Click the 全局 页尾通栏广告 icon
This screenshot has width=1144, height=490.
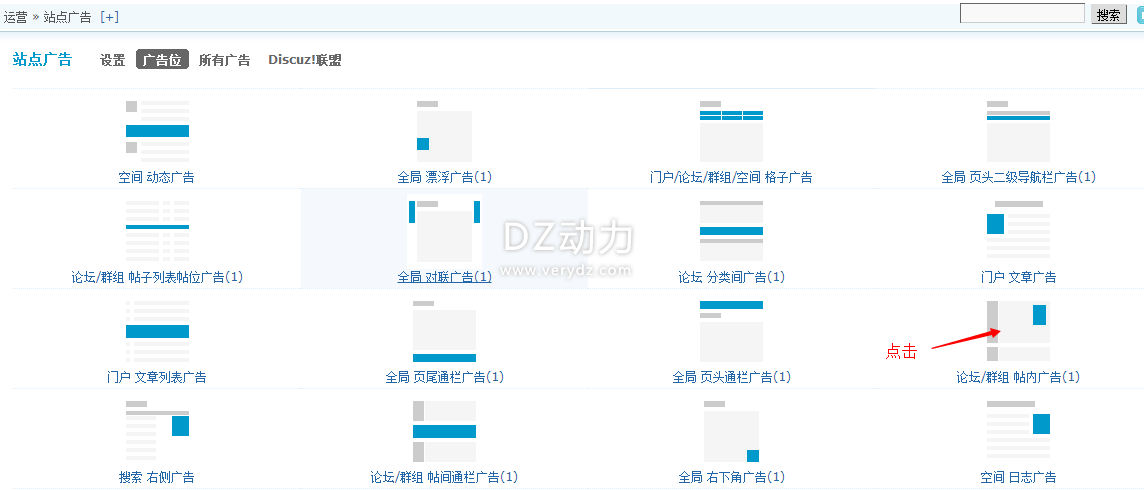[x=444, y=331]
